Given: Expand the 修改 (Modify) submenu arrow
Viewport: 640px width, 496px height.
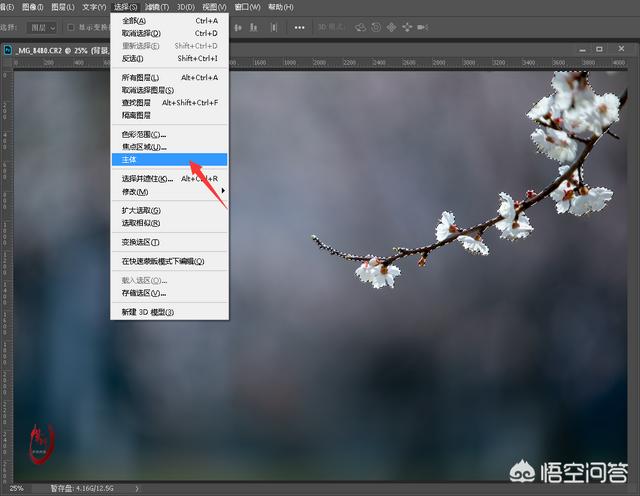Looking at the screenshot, I should click(x=222, y=191).
